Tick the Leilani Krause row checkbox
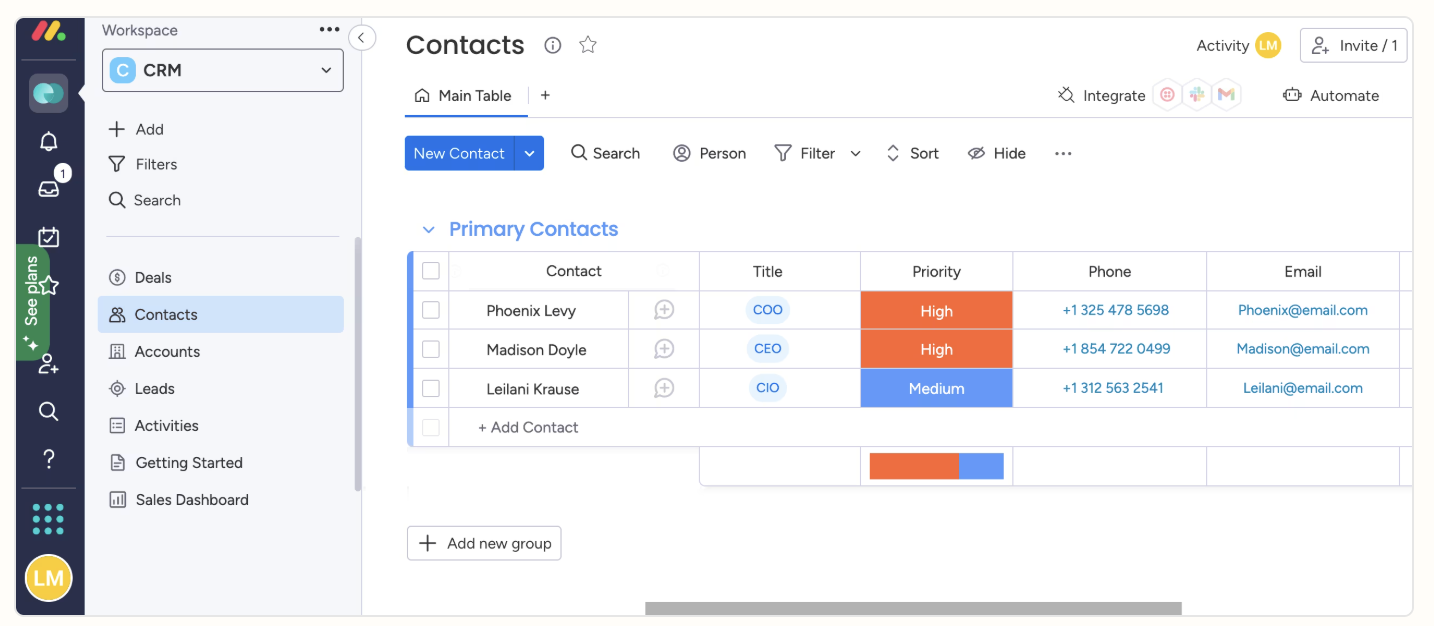The image size is (1434, 626). 431,388
